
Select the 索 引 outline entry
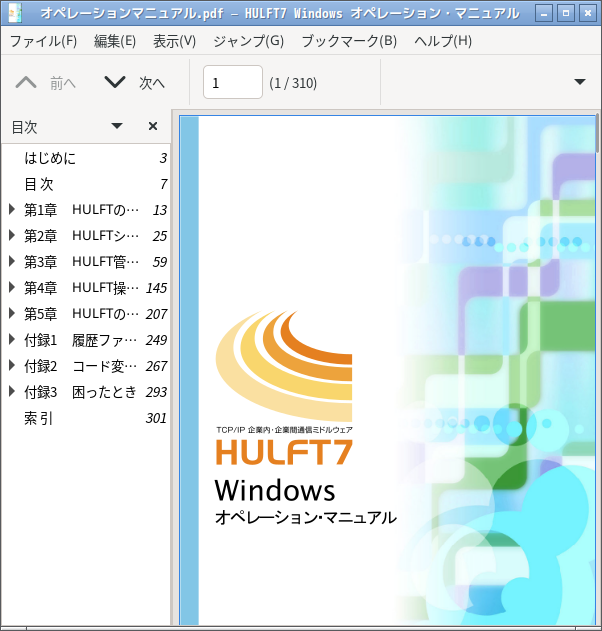(x=85, y=418)
